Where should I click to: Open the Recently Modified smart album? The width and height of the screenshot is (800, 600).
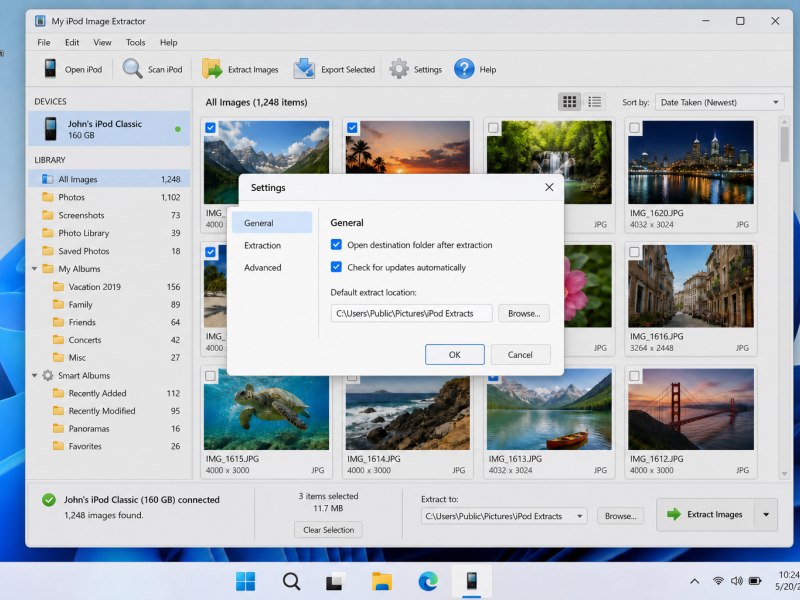click(x=109, y=411)
